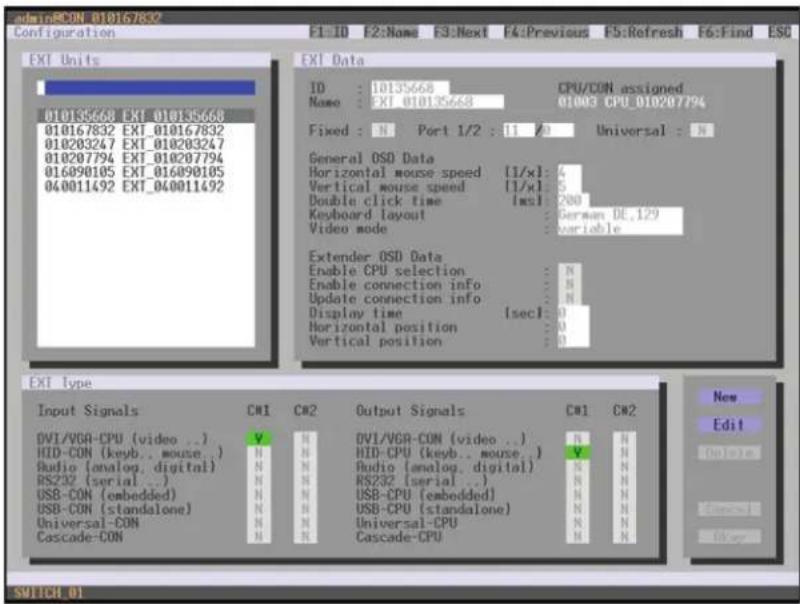Toggle input Universal-CON C#1 flag
The image size is (800, 604).
pos(259,522)
